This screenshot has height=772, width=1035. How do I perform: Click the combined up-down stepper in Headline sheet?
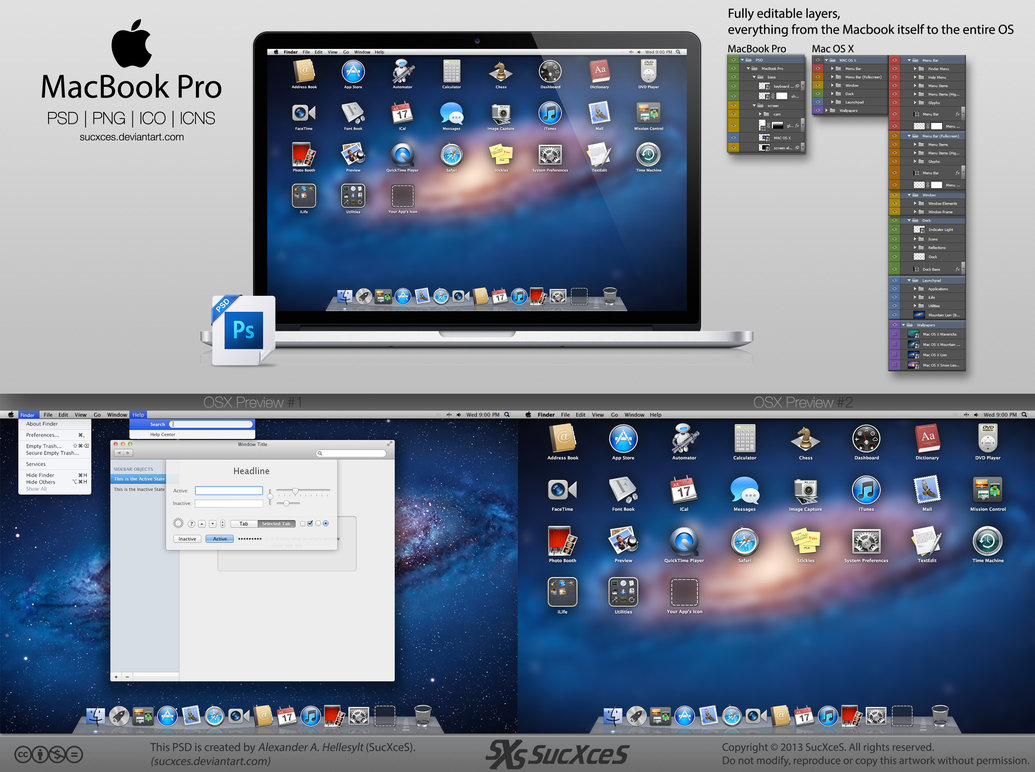pos(222,523)
